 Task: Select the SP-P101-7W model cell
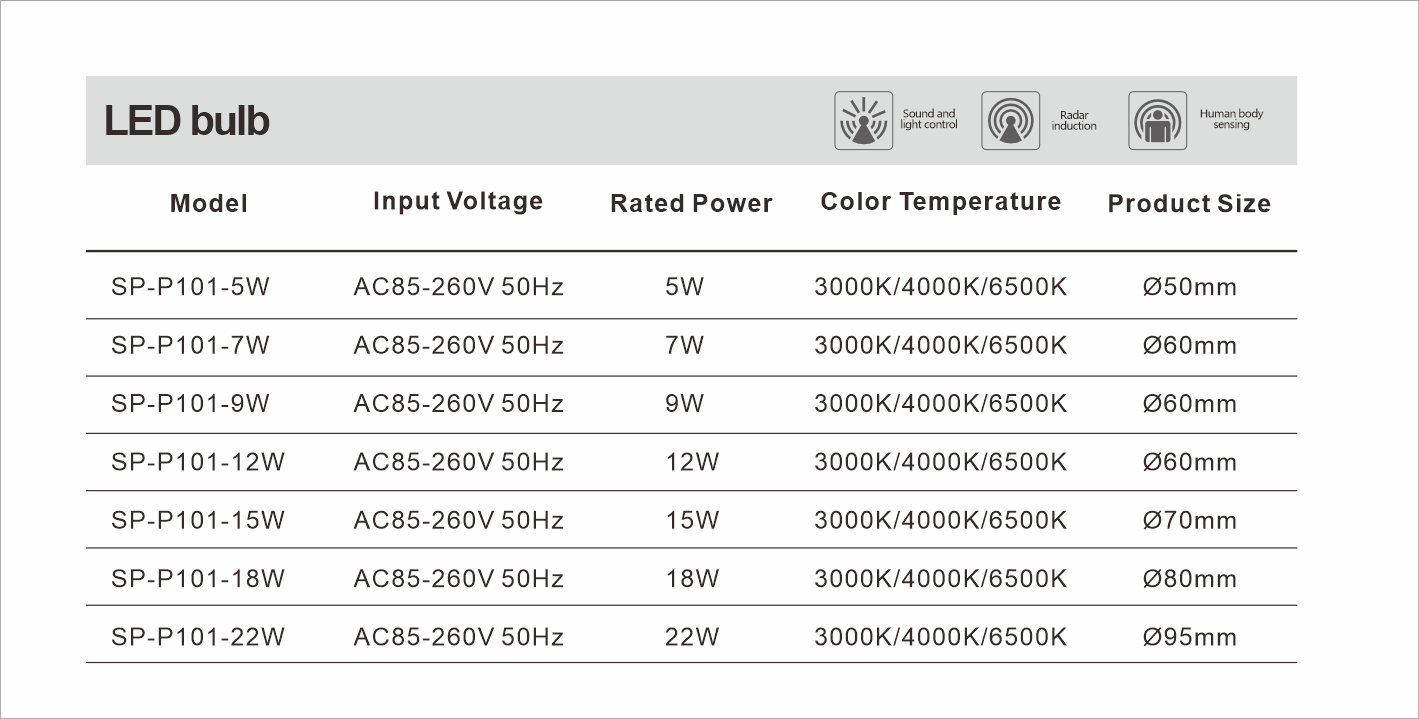[191, 345]
